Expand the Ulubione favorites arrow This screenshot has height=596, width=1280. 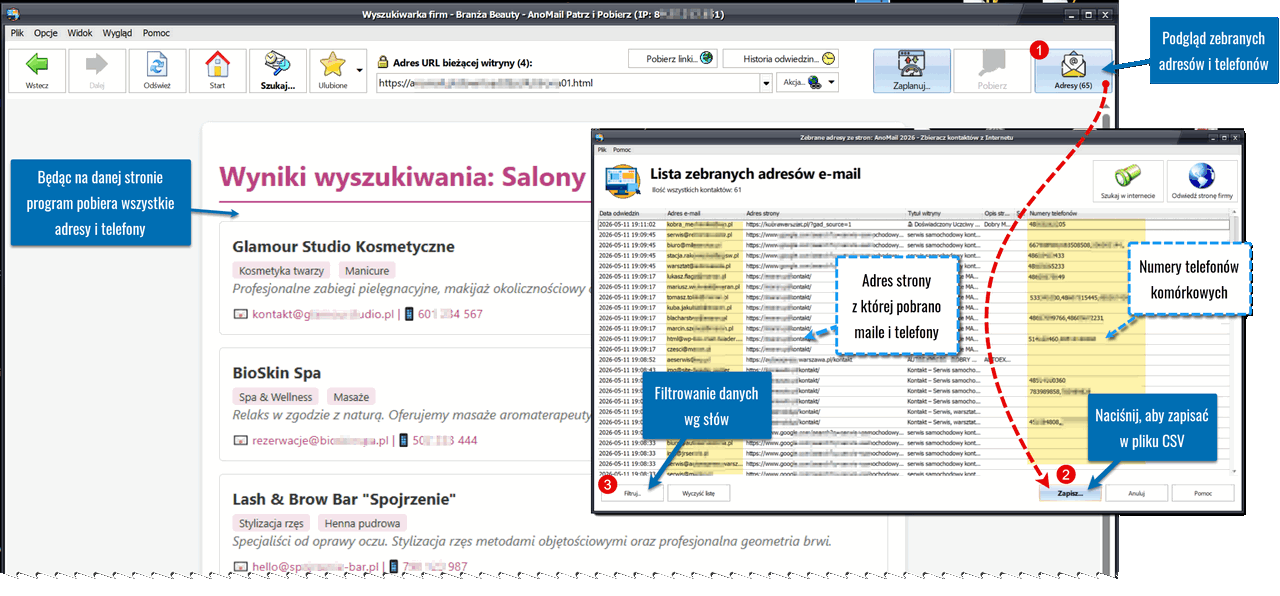click(x=359, y=71)
